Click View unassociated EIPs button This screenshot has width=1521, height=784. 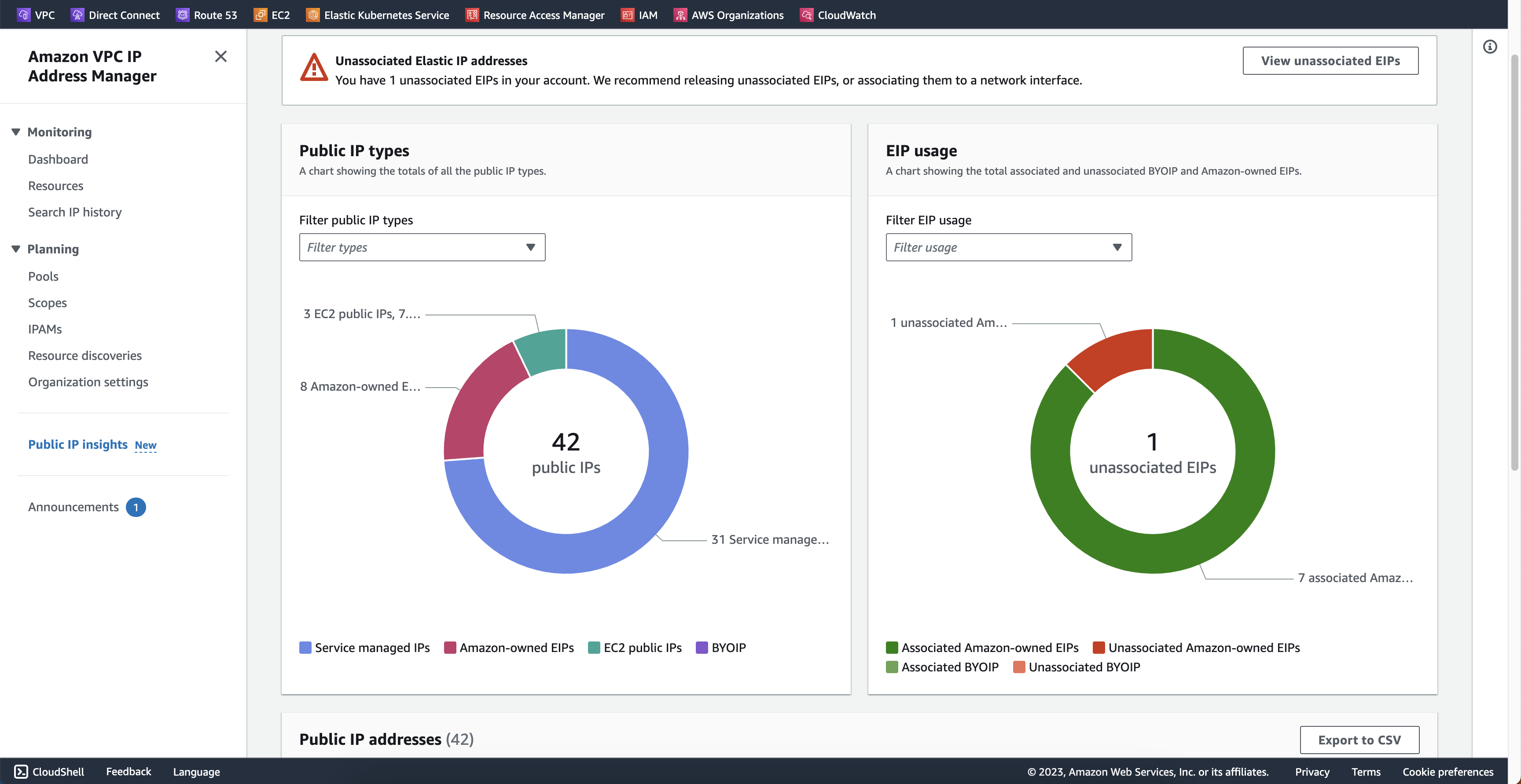1330,61
